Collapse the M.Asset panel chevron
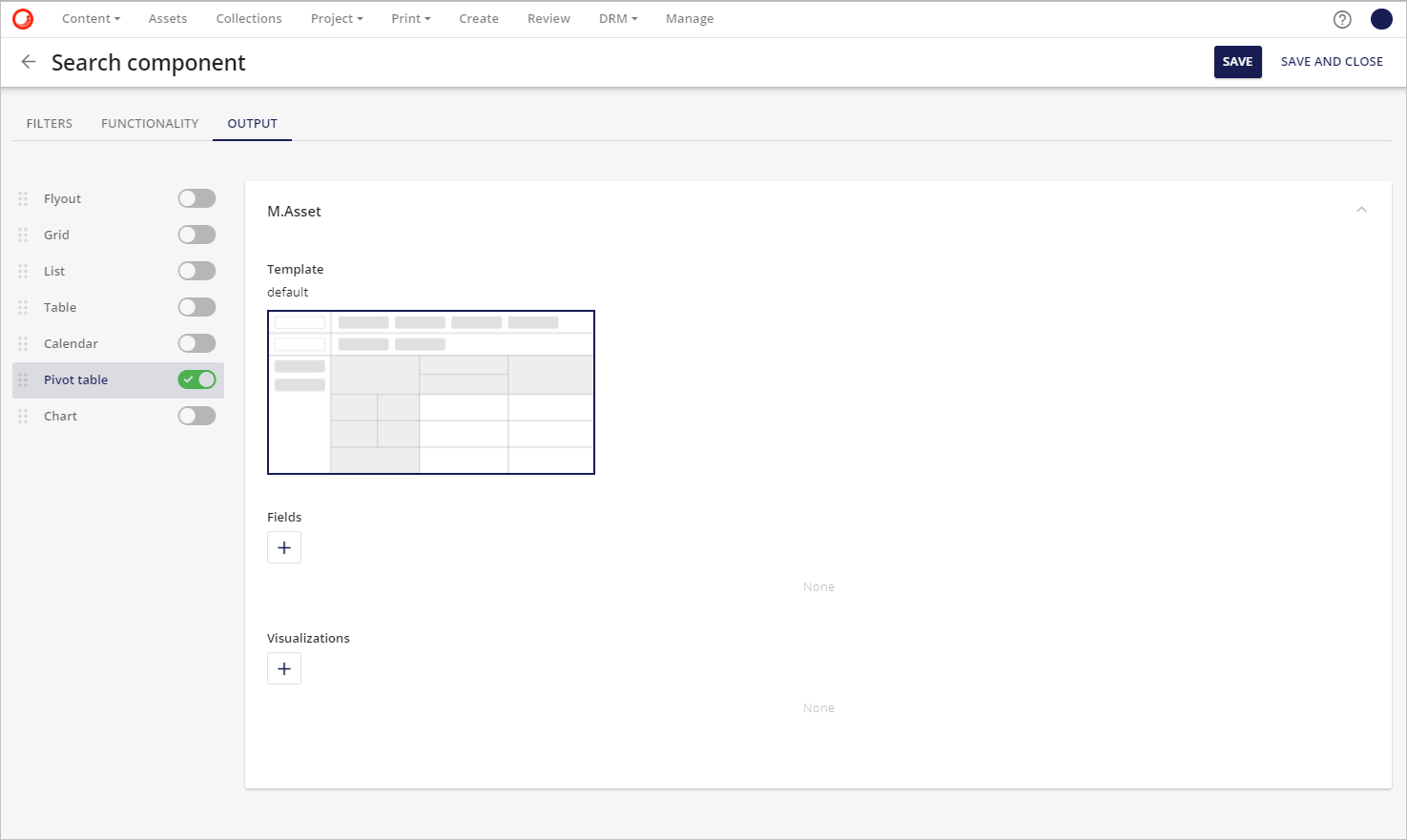 point(1361,210)
